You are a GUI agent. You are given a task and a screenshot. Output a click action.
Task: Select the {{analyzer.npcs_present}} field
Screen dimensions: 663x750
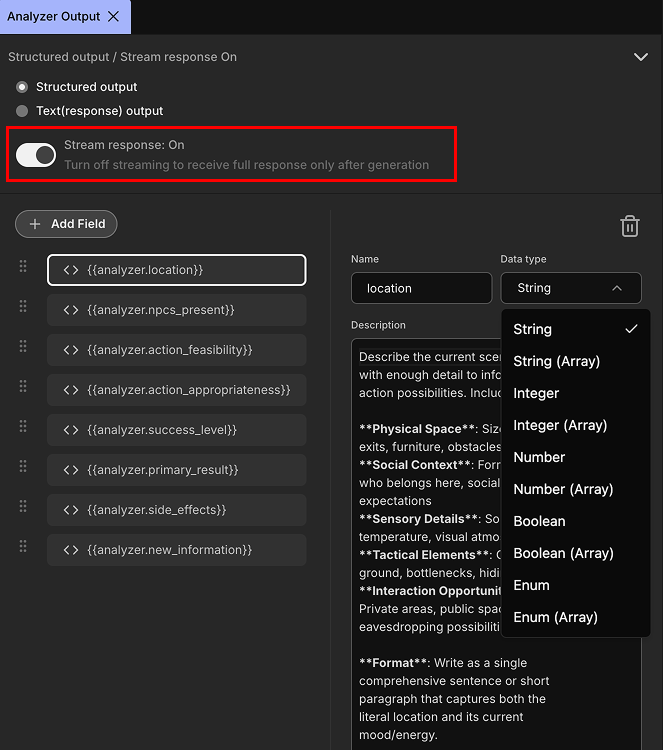177,310
